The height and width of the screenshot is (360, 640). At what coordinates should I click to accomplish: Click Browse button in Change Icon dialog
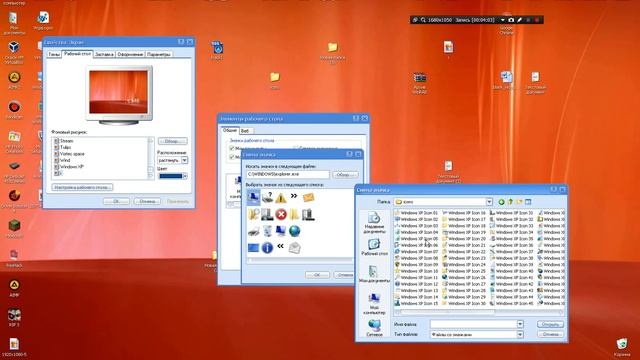point(345,175)
